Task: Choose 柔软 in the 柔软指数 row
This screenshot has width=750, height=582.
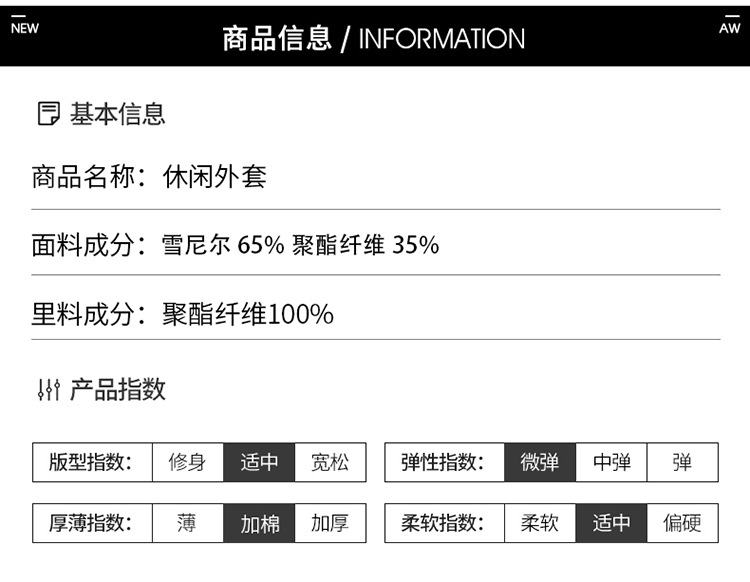Action: click(x=540, y=522)
